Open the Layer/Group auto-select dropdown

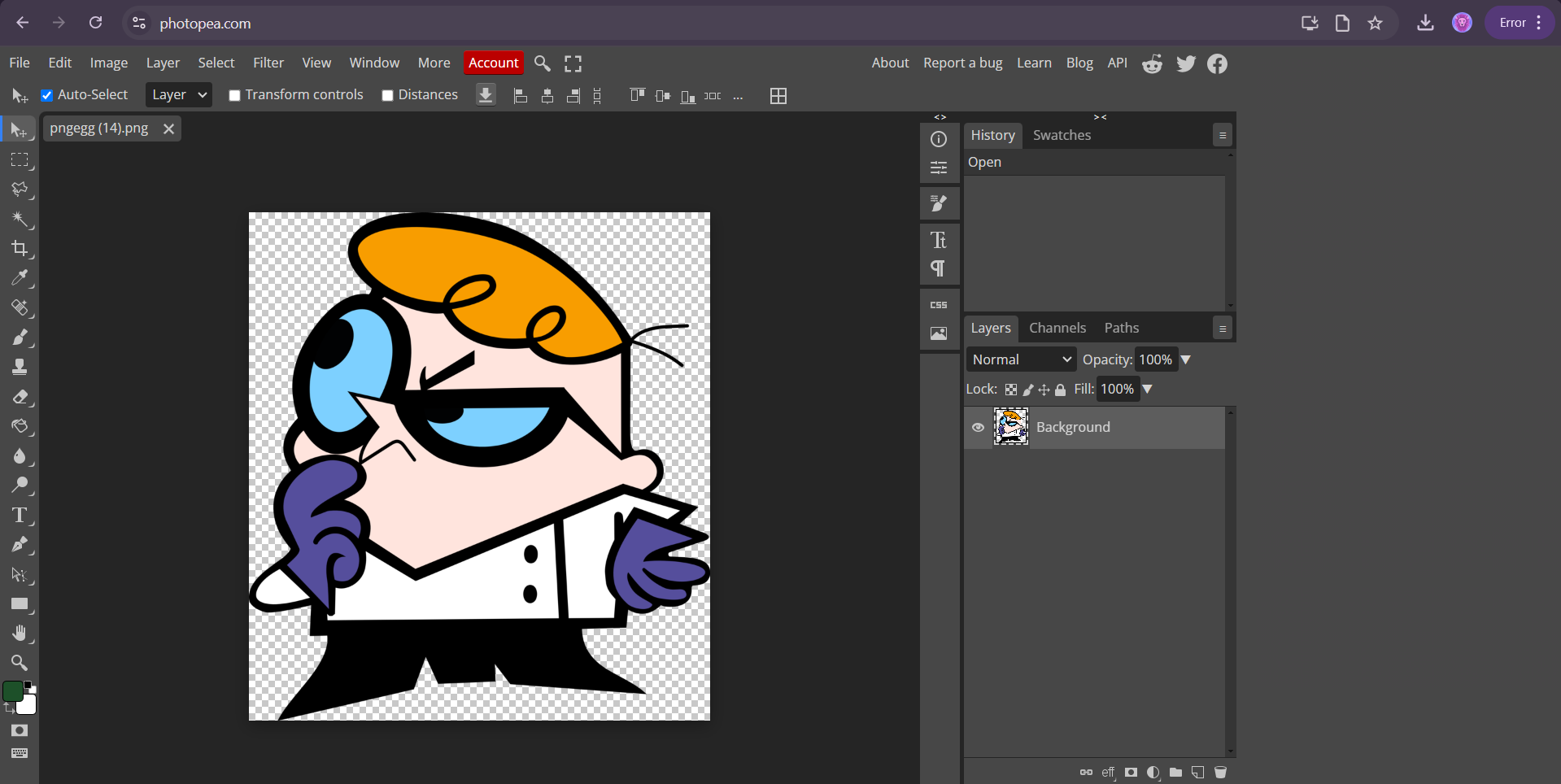coord(179,95)
